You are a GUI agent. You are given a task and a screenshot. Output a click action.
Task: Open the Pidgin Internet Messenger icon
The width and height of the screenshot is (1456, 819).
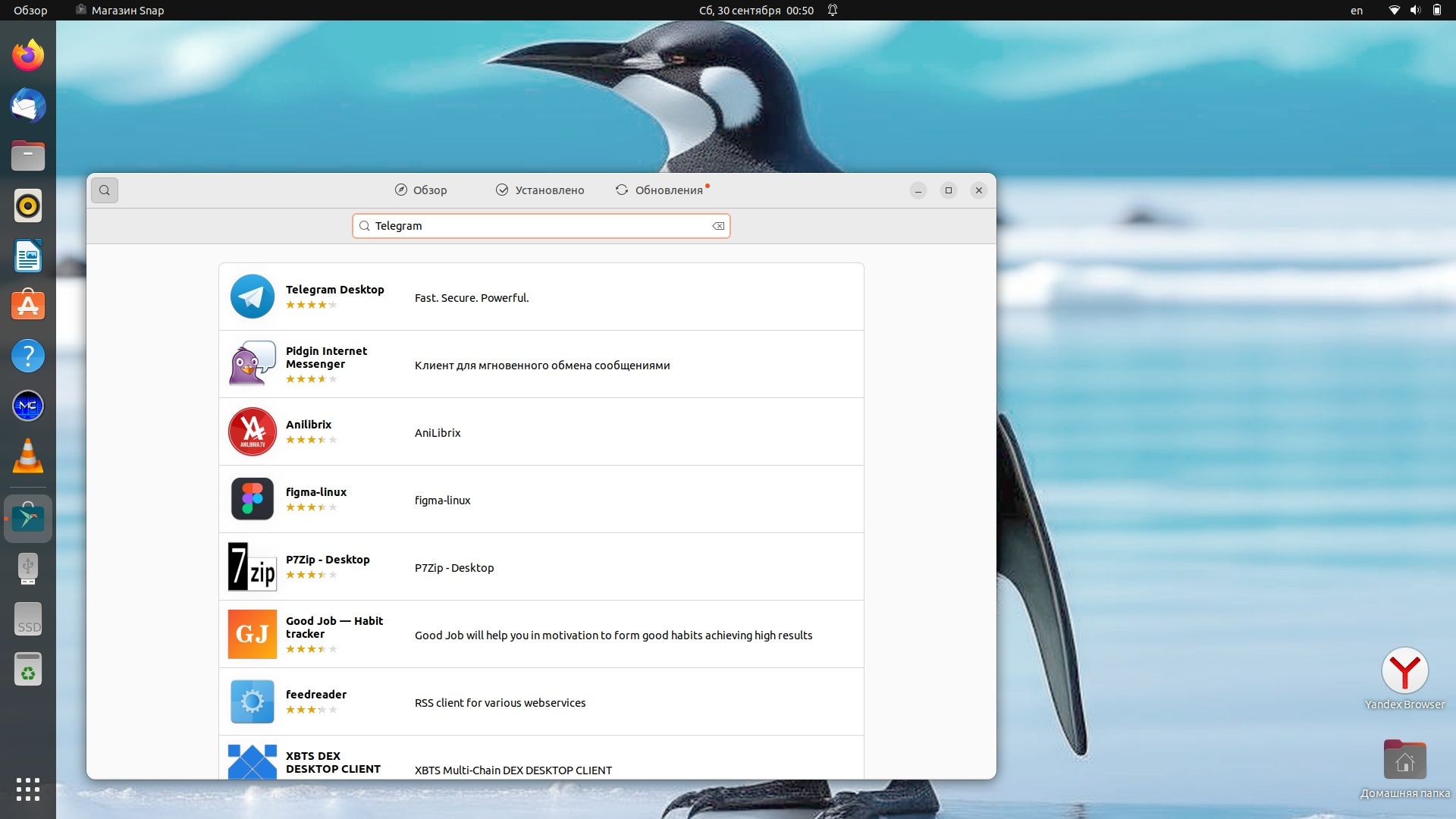[x=253, y=364]
